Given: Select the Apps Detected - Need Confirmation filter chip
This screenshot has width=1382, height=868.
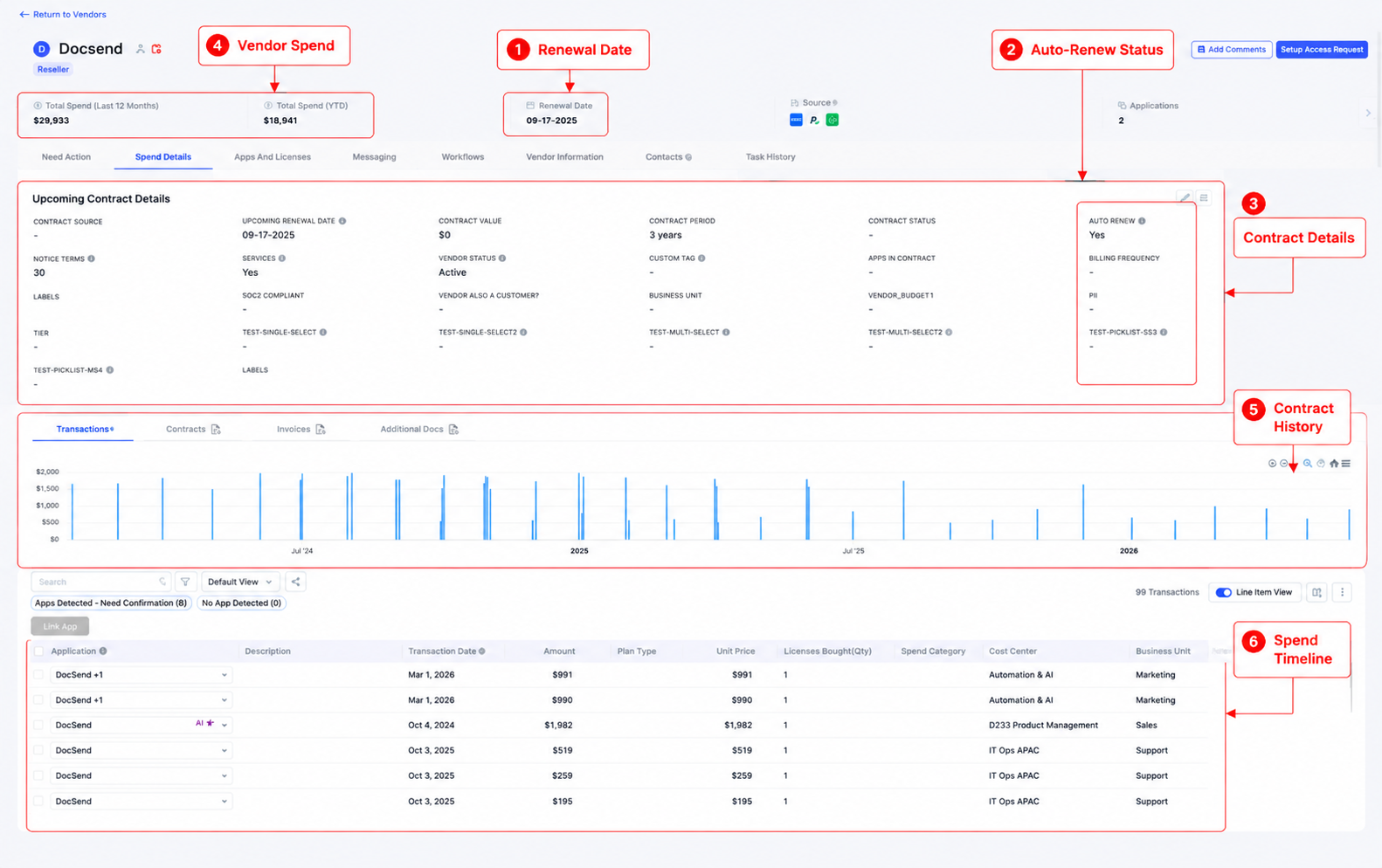Looking at the screenshot, I should pyautogui.click(x=111, y=603).
